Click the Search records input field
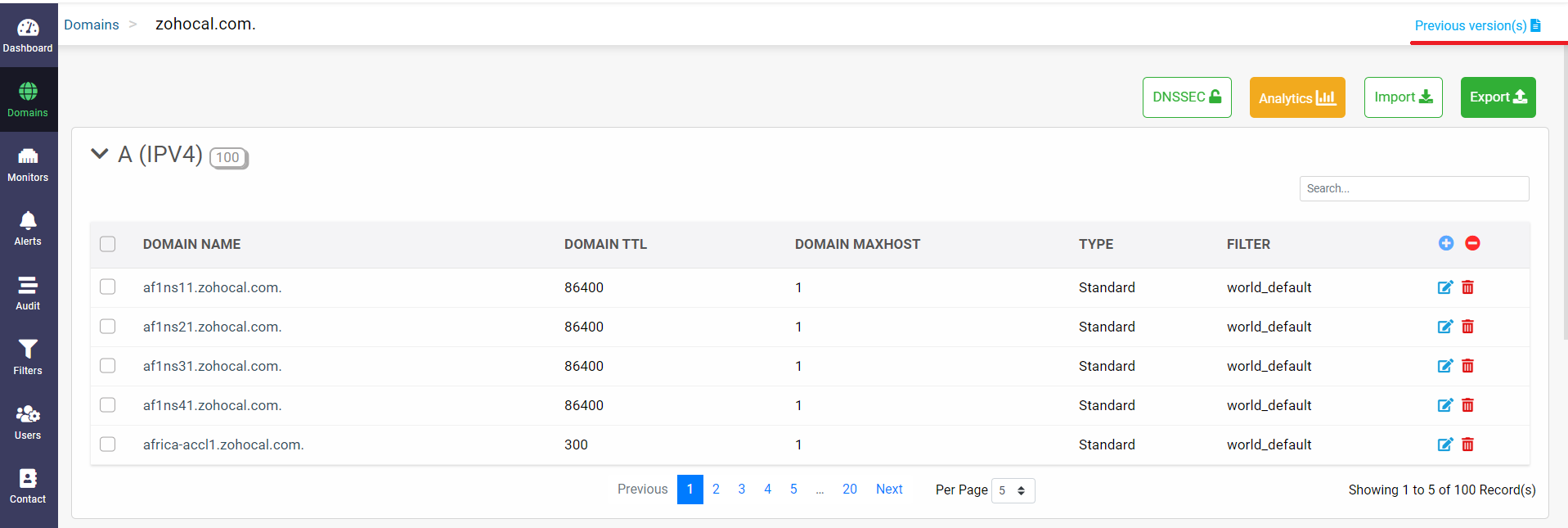 pos(1413,188)
